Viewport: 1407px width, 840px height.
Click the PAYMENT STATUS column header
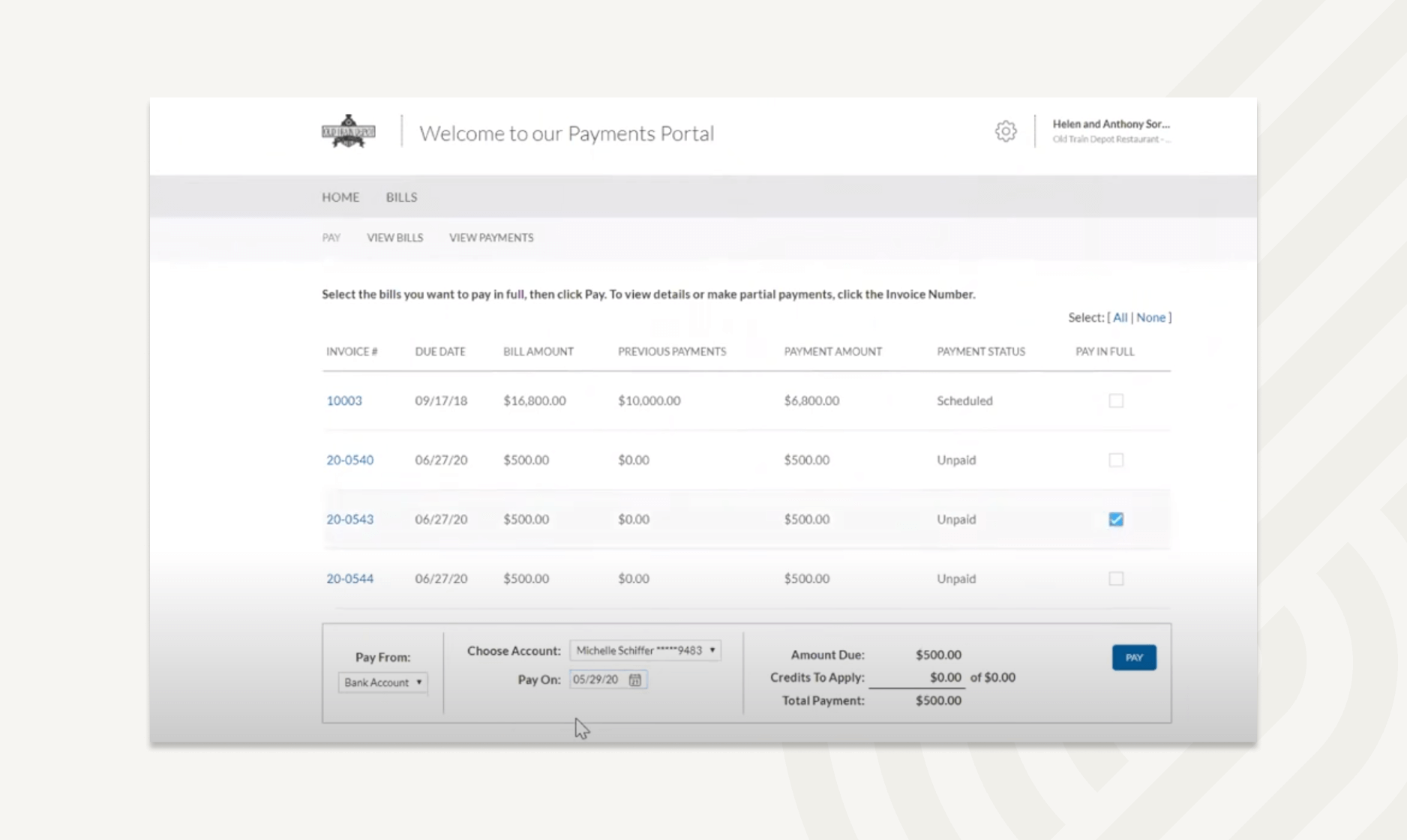pos(981,352)
